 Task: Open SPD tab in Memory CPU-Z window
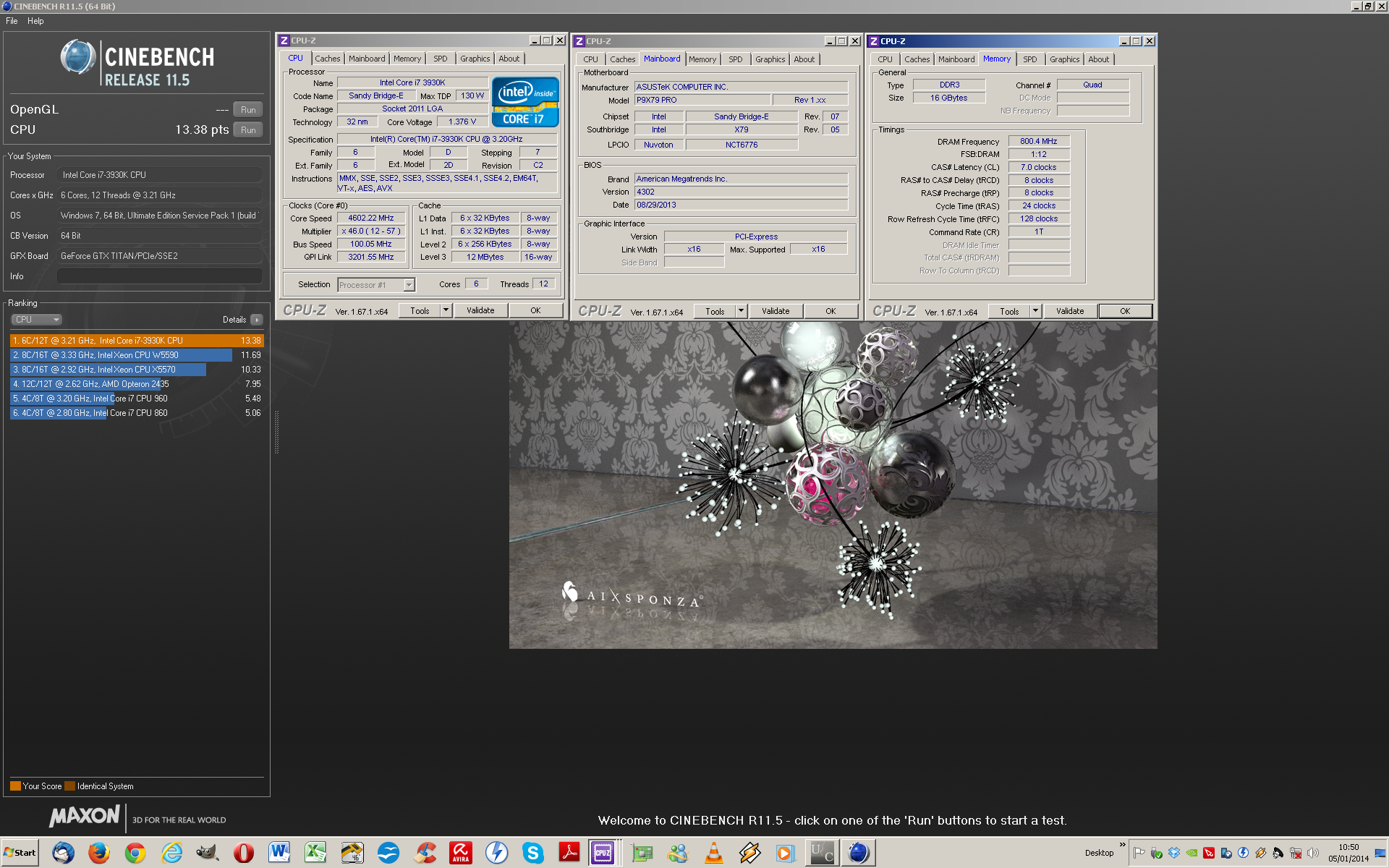pyautogui.click(x=1029, y=59)
